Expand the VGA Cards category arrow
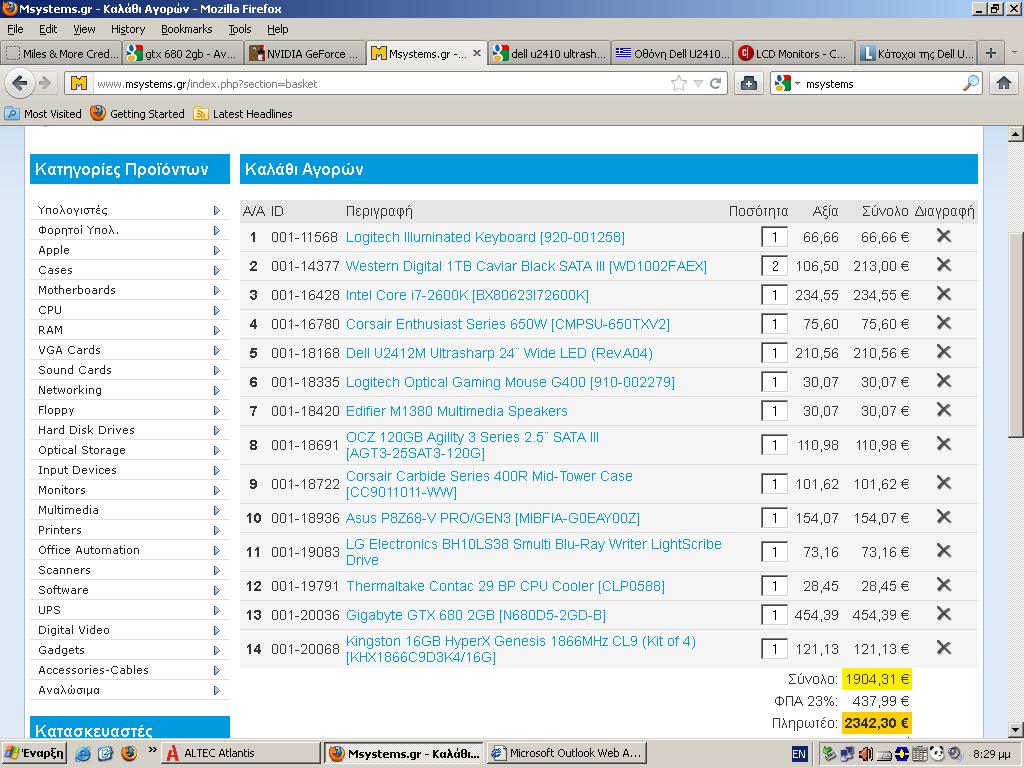Viewport: 1024px width, 768px height. 217,351
